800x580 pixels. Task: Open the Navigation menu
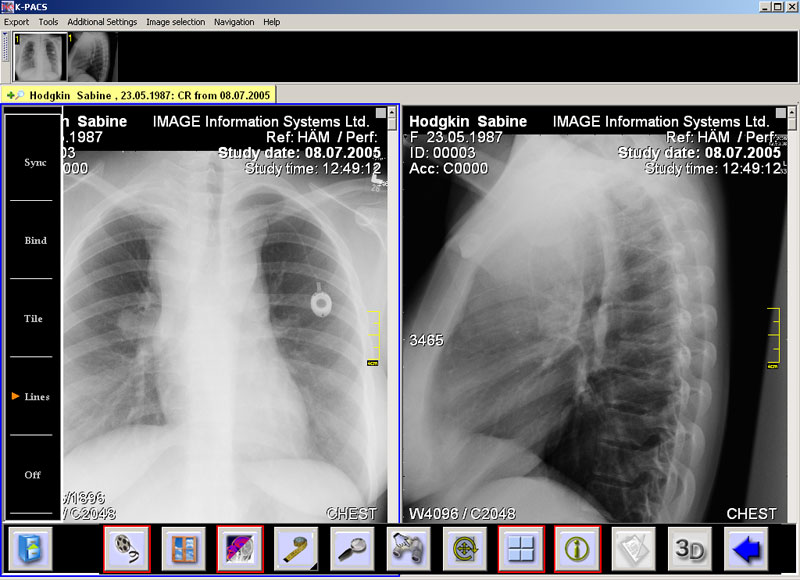[234, 22]
